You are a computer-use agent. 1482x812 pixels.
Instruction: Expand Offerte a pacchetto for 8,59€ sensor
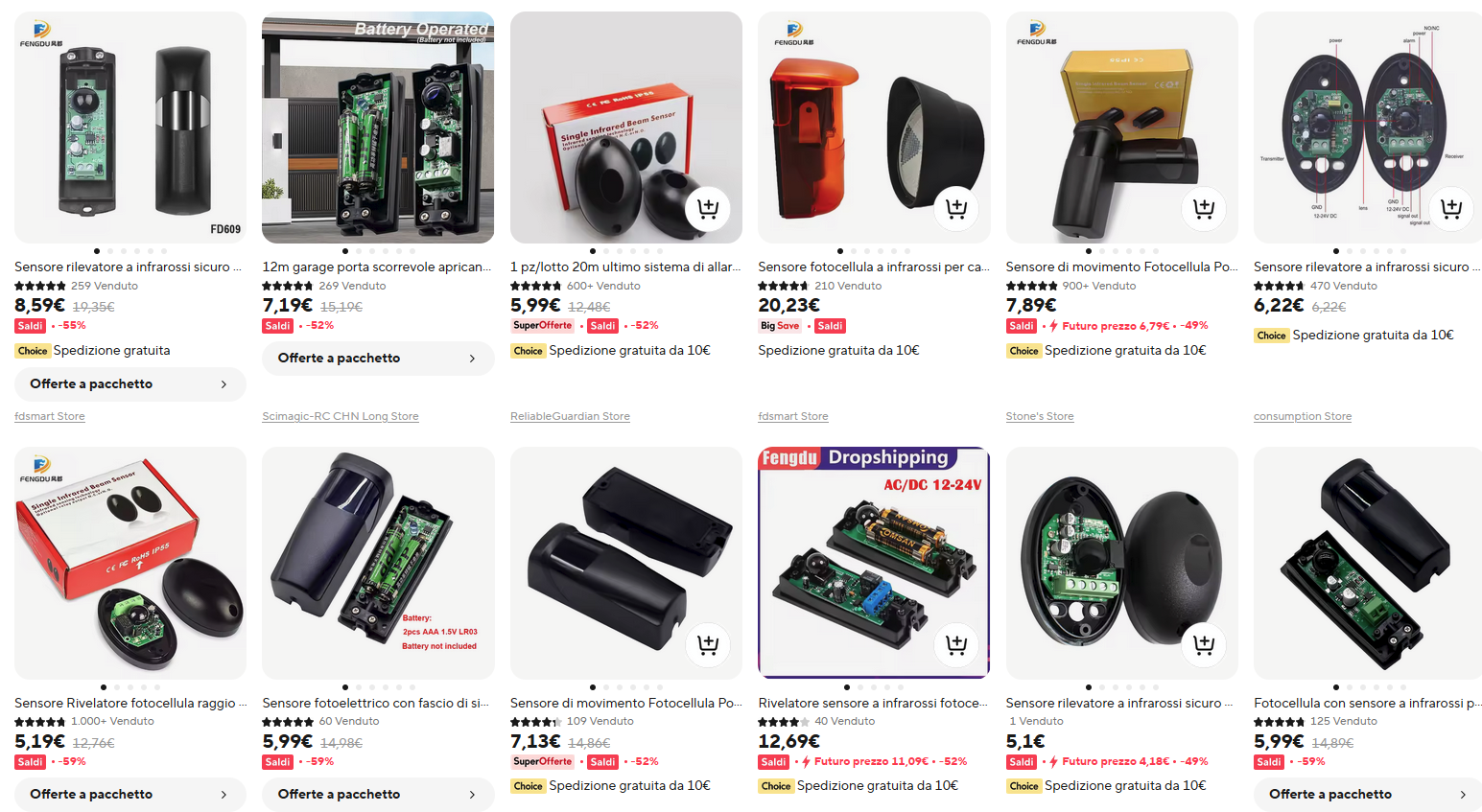(x=130, y=383)
